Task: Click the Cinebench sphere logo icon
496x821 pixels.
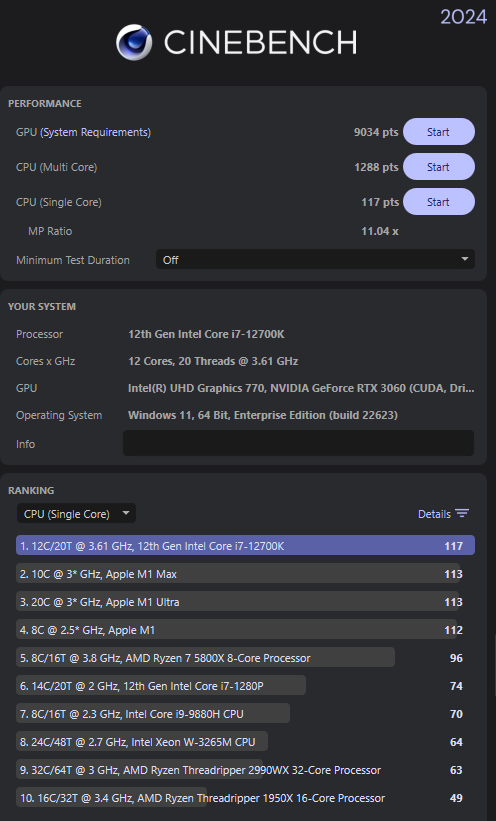Action: pyautogui.click(x=134, y=42)
